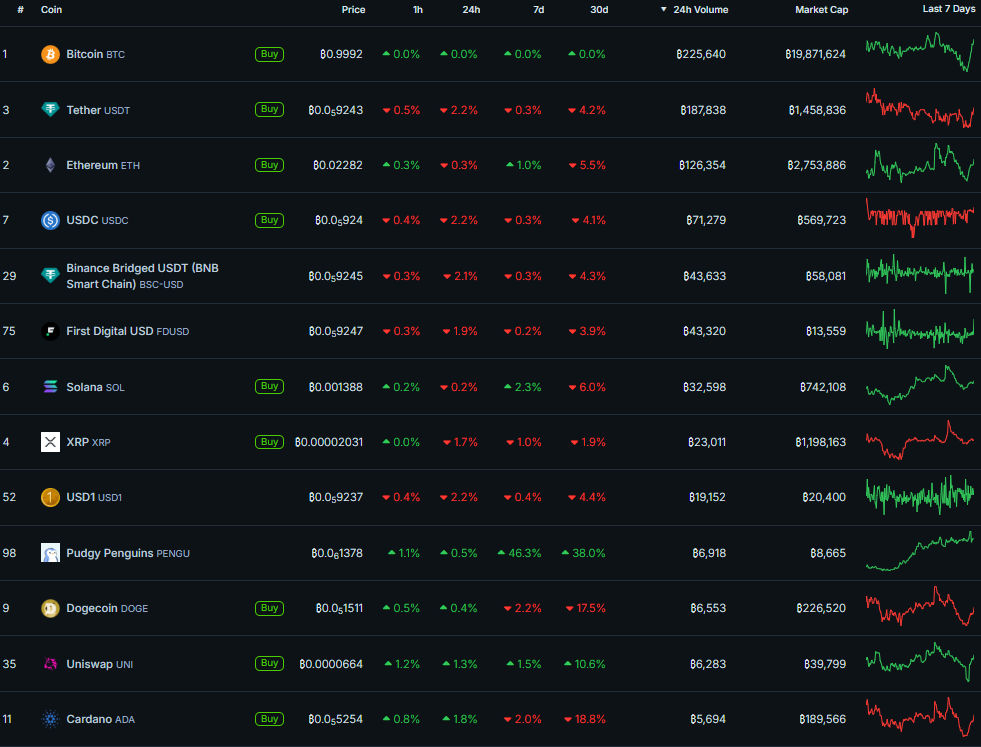Screen dimensions: 981x747
Task: Open XRP's 7-day sparkline chart
Action: coord(920,440)
